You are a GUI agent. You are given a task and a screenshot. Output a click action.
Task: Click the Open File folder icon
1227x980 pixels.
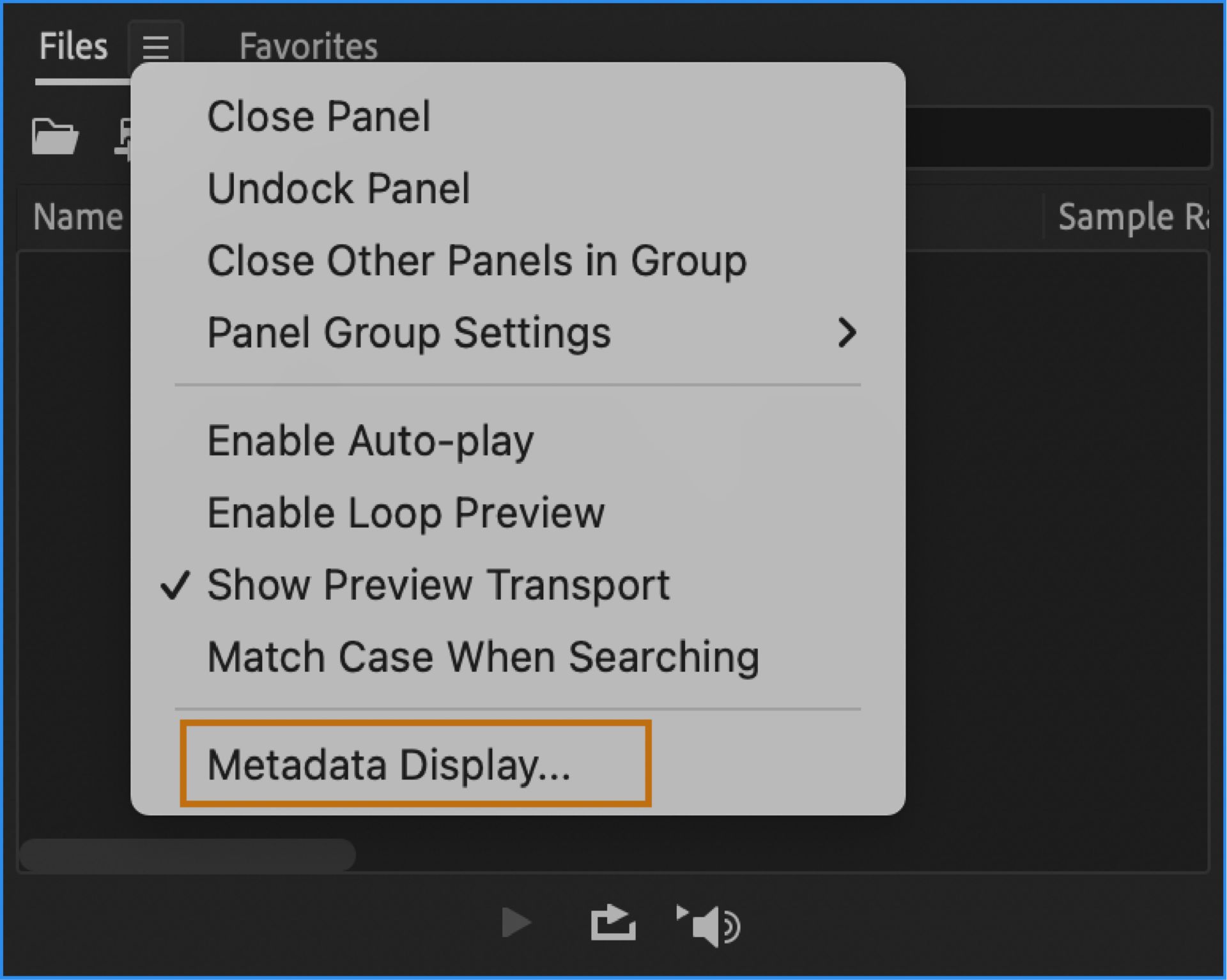click(55, 136)
